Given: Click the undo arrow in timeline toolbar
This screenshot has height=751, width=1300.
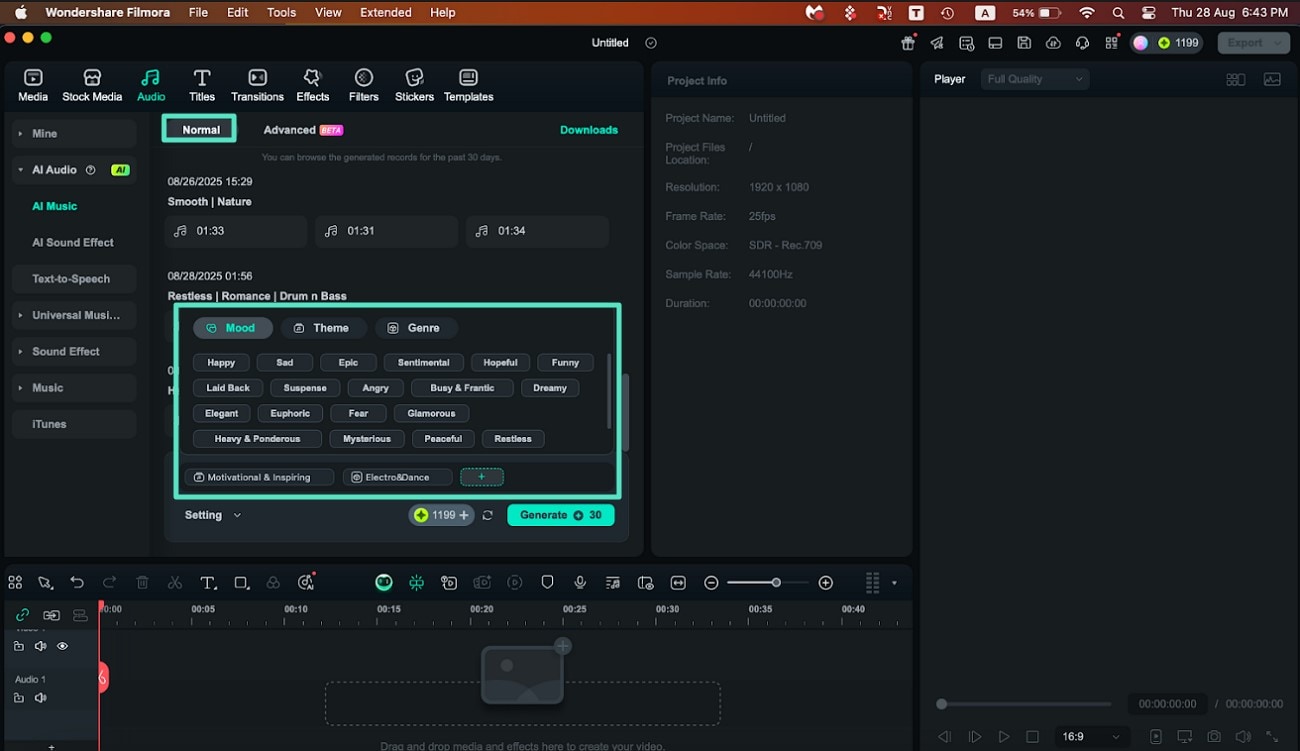Looking at the screenshot, I should pos(77,583).
